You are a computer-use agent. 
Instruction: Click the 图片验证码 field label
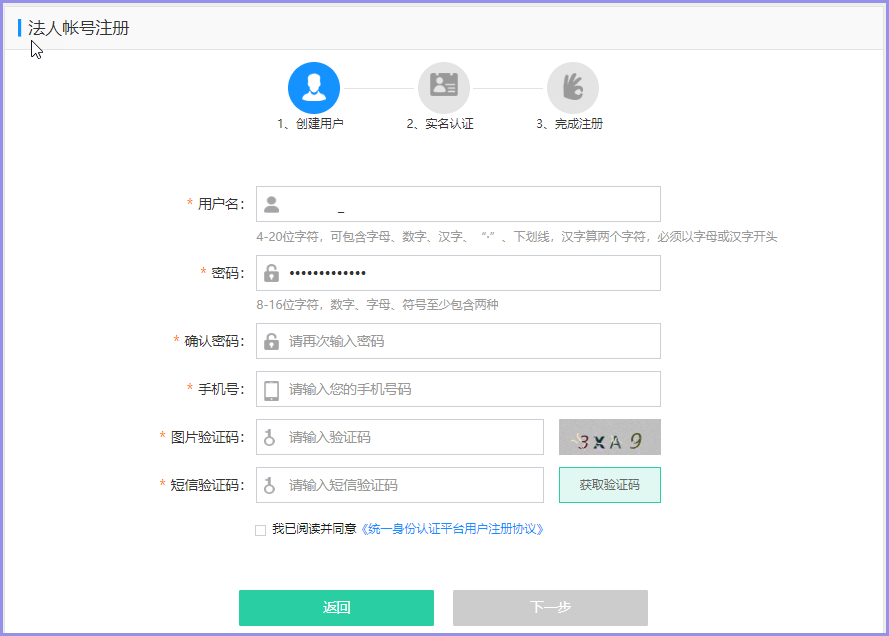[208, 437]
